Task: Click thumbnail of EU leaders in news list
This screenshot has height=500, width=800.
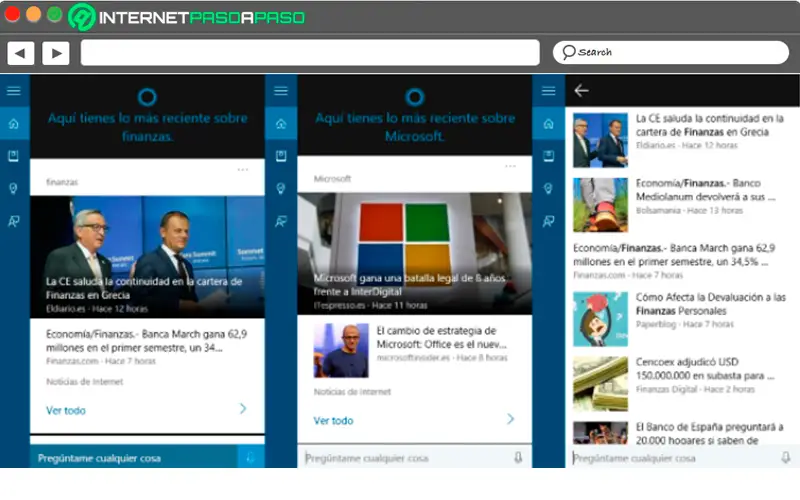Action: (x=601, y=140)
